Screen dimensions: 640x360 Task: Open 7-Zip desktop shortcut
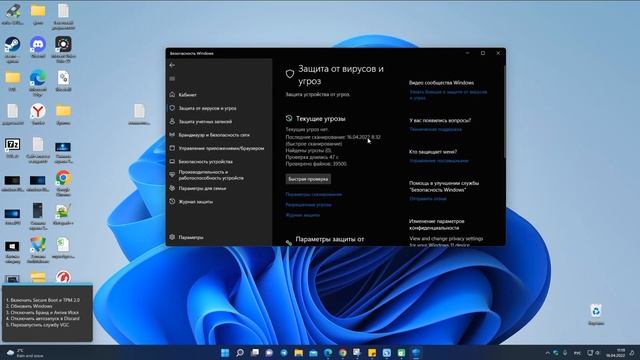pos(12,147)
